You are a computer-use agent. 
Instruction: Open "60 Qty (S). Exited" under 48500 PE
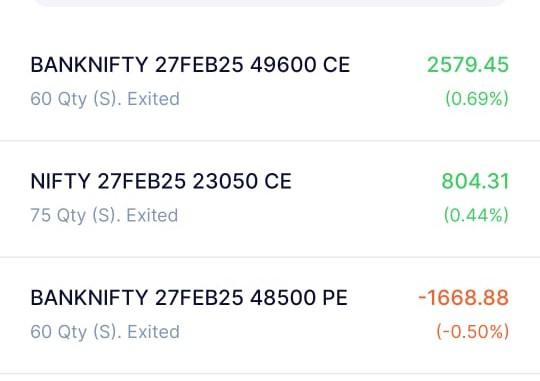105,332
